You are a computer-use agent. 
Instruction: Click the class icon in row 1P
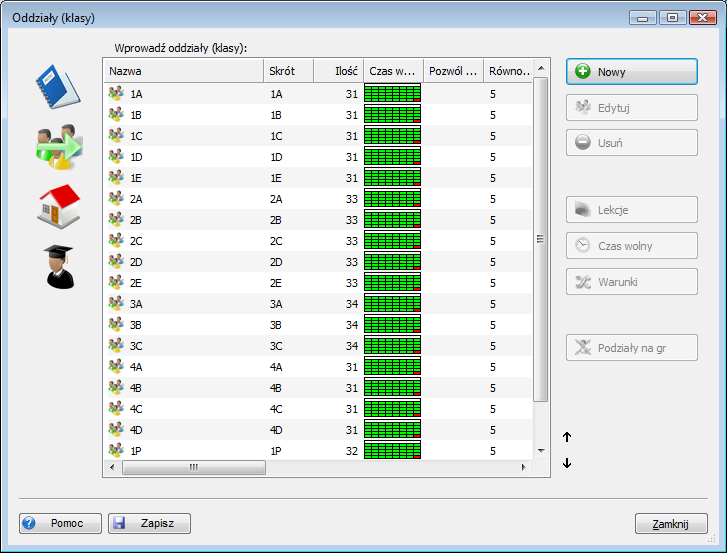tap(116, 450)
